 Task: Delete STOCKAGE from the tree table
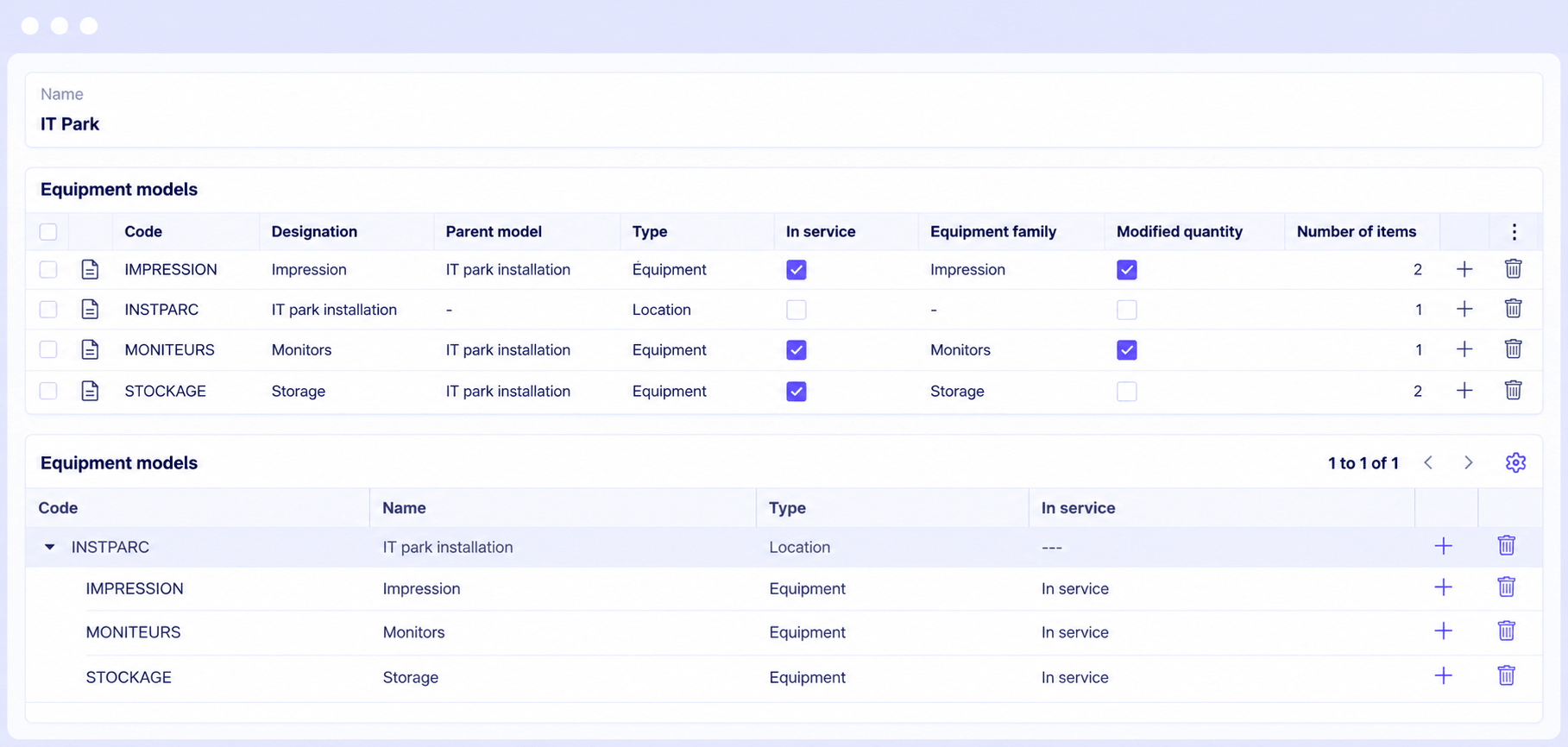(x=1506, y=675)
